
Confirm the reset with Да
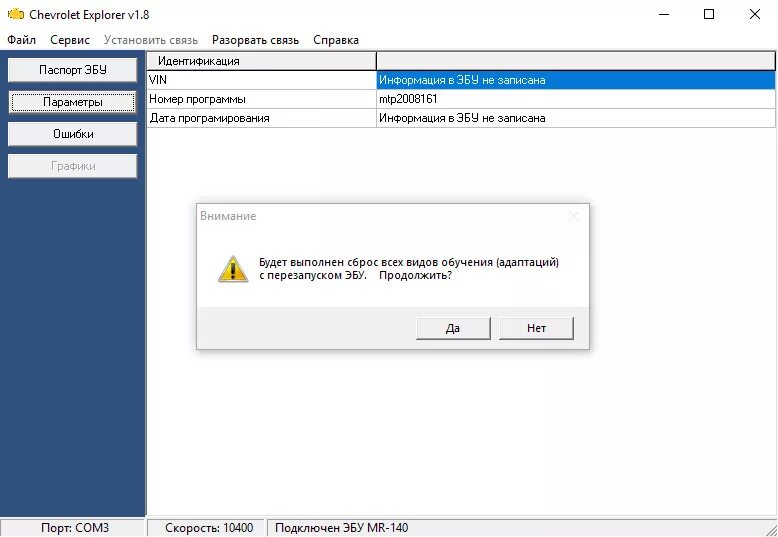(x=453, y=328)
